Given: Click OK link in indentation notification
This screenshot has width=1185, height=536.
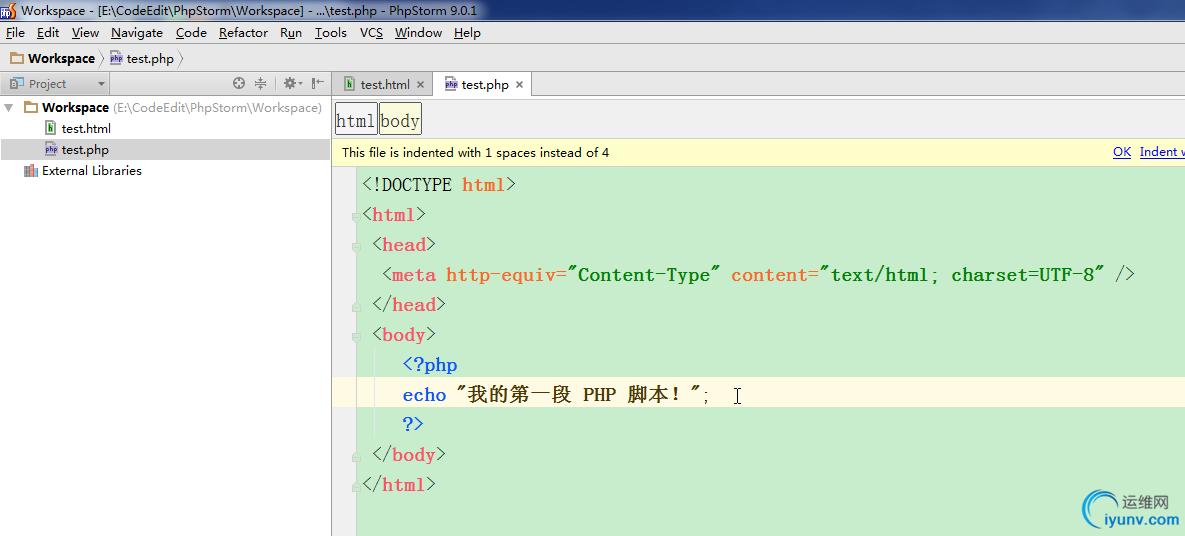Looking at the screenshot, I should click(1122, 152).
